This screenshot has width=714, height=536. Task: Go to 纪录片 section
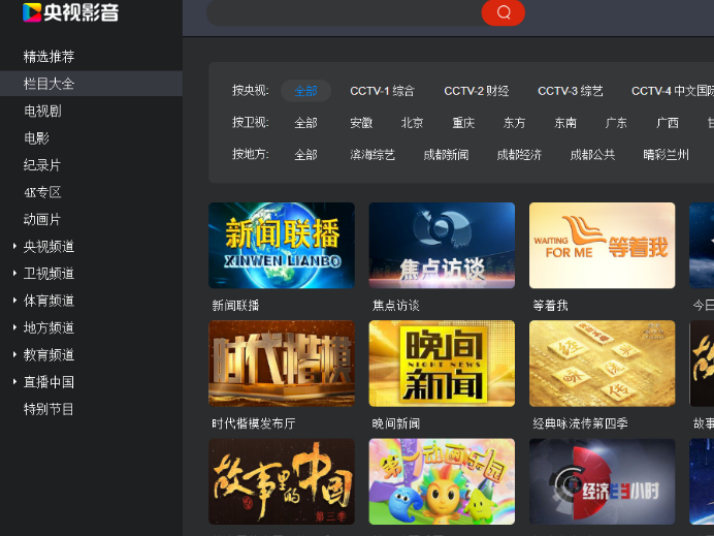[x=42, y=165]
